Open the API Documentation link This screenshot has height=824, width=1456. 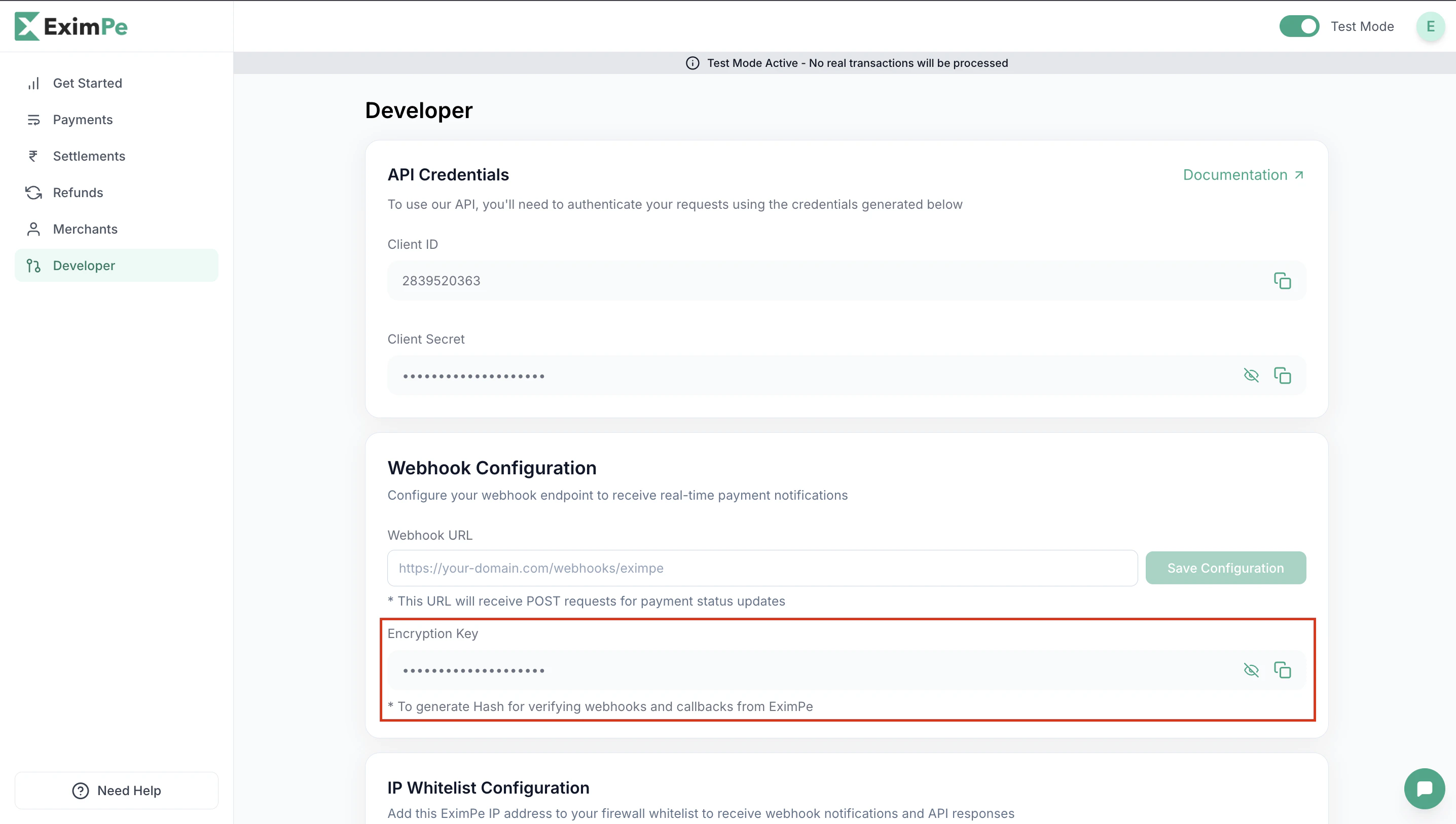click(1243, 174)
